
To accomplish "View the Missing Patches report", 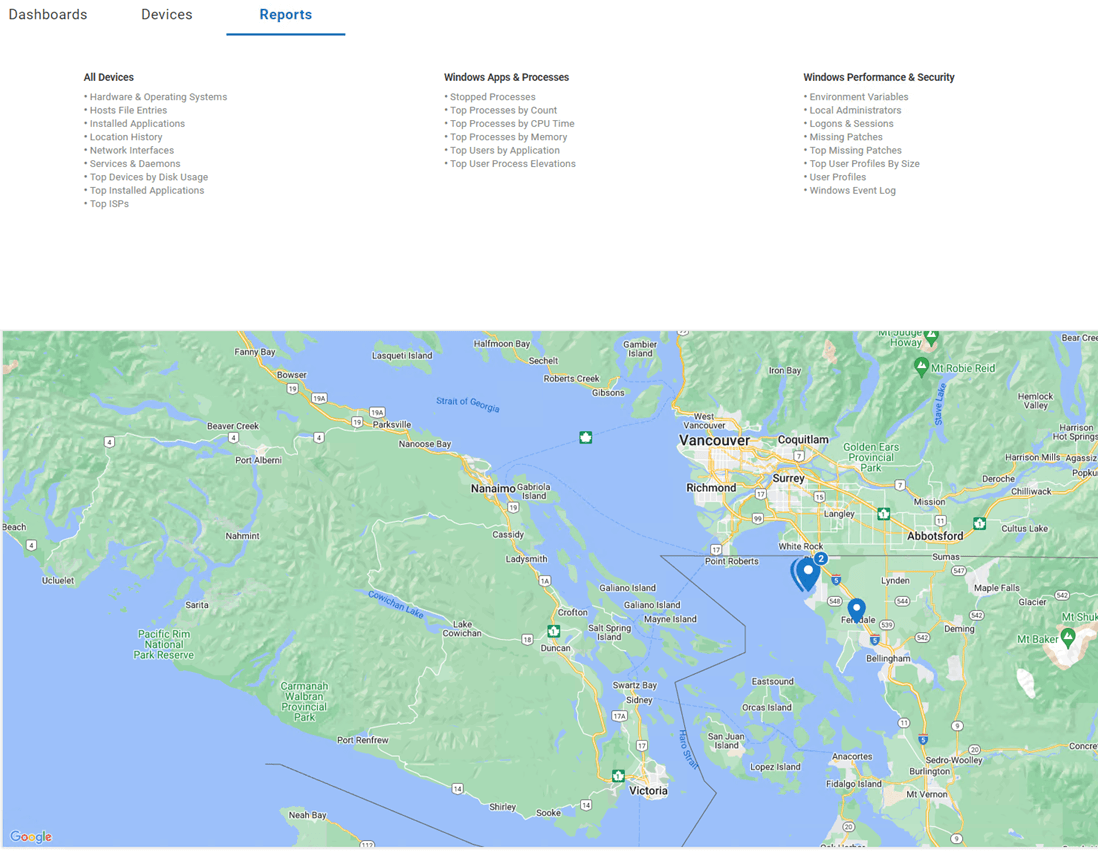I will click(845, 137).
